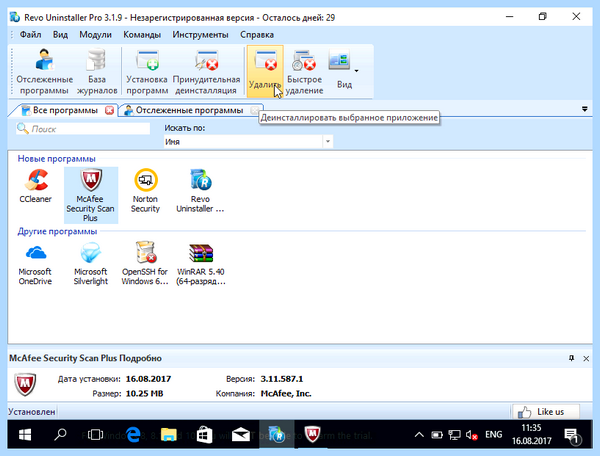This screenshot has height=456, width=600.
Task: Click install date value 16.08.2017
Action: (148, 379)
